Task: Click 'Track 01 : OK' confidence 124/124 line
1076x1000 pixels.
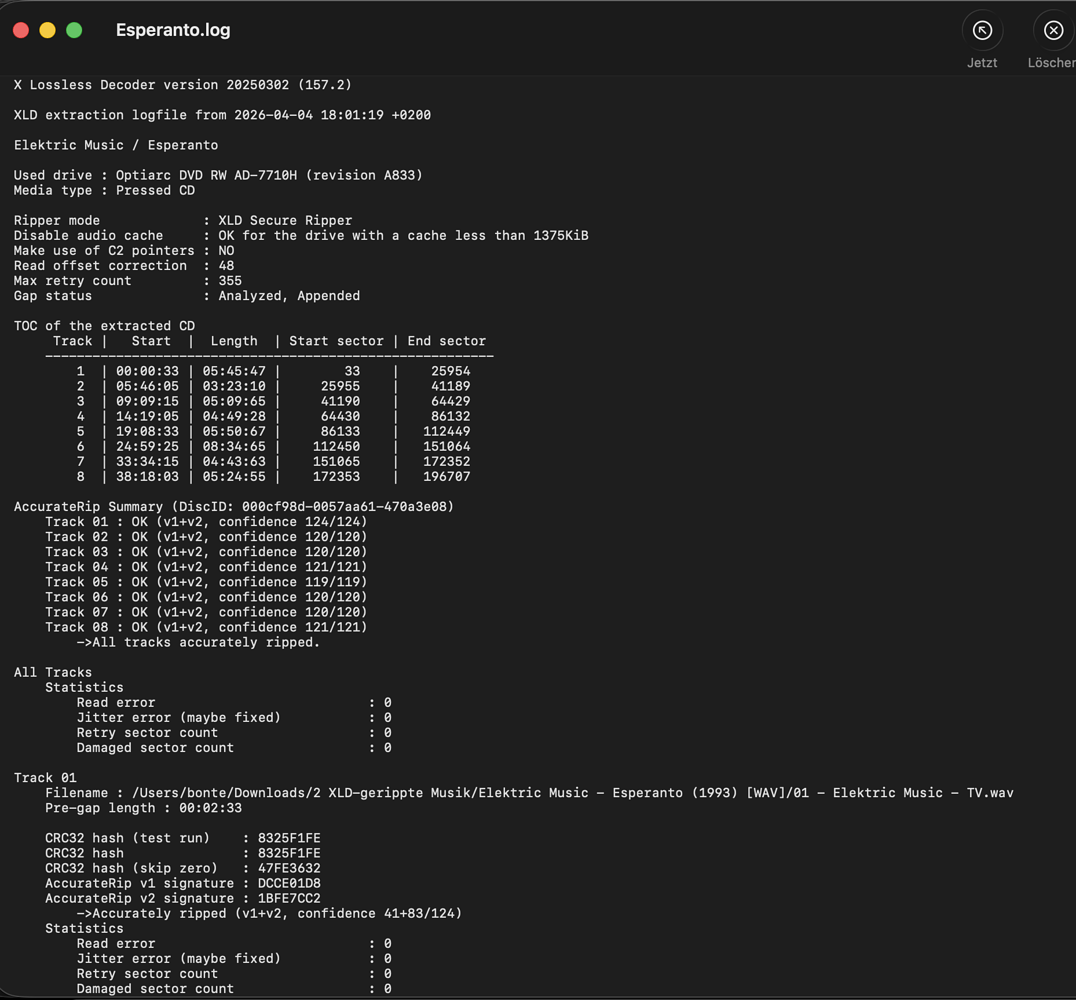Action: point(206,522)
